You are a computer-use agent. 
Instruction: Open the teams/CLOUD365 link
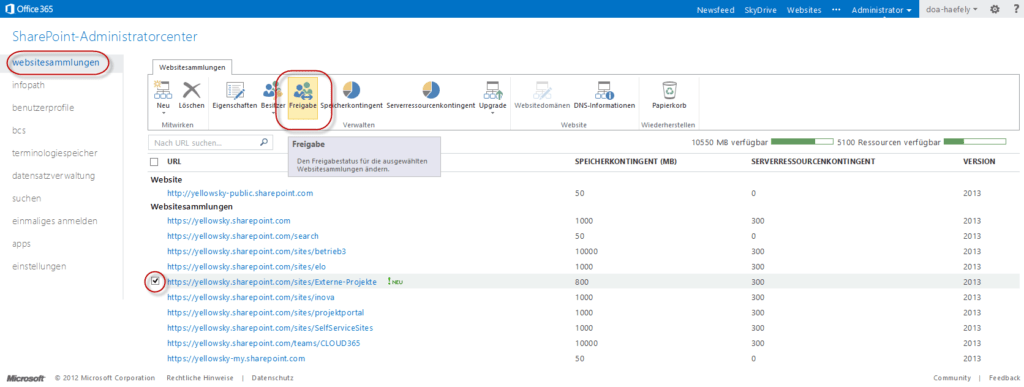pyautogui.click(x=264, y=343)
